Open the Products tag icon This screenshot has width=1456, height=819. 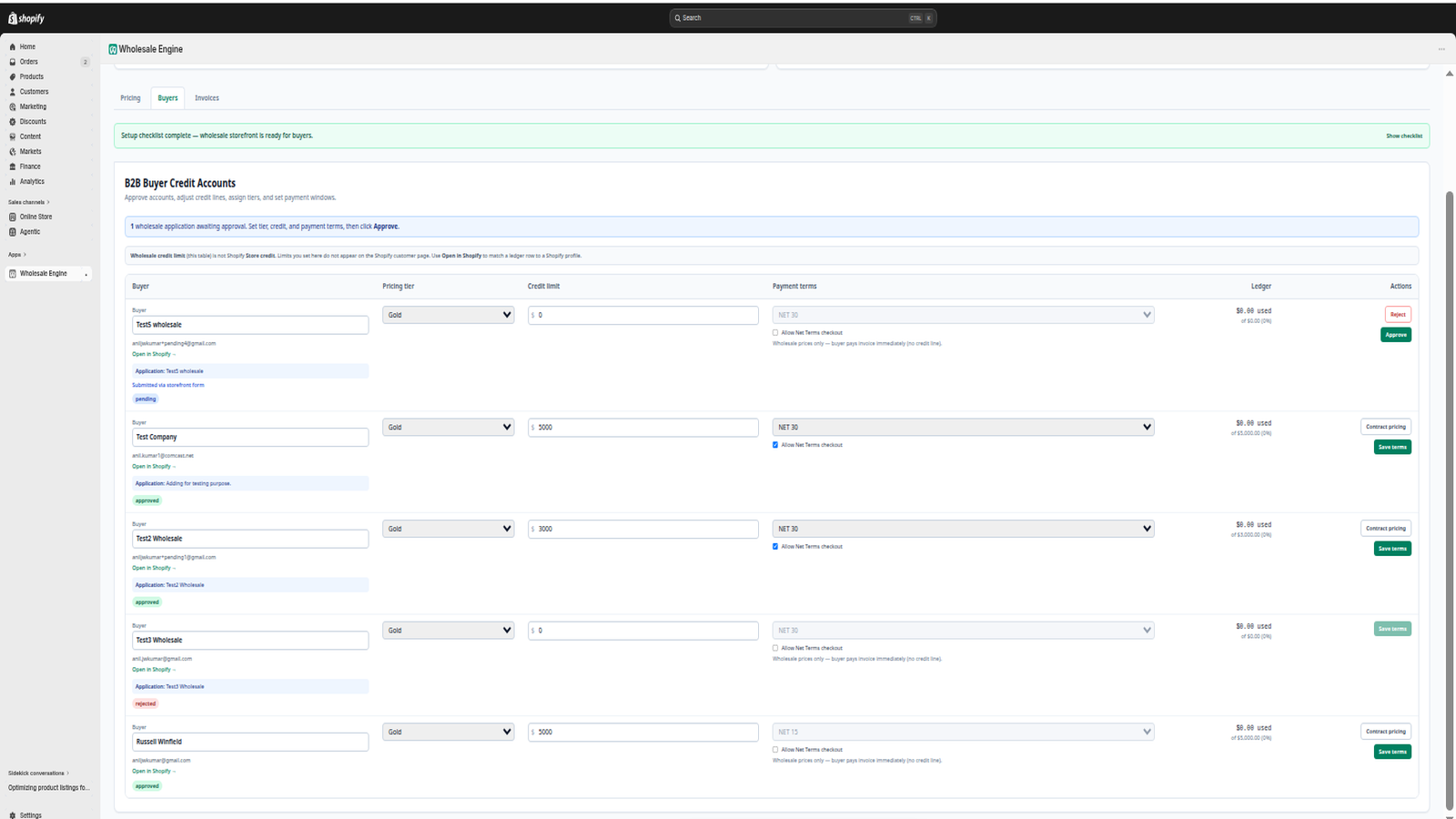click(13, 76)
